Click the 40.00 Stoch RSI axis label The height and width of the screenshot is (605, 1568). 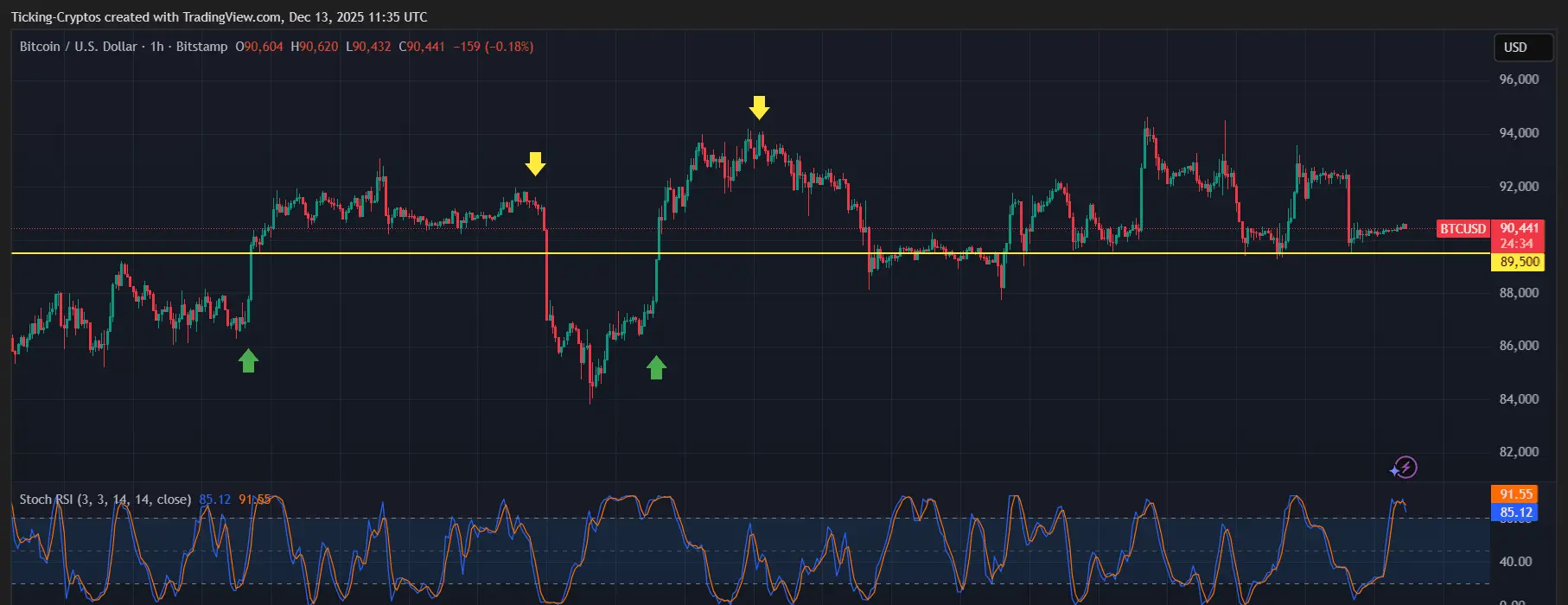[1515, 562]
